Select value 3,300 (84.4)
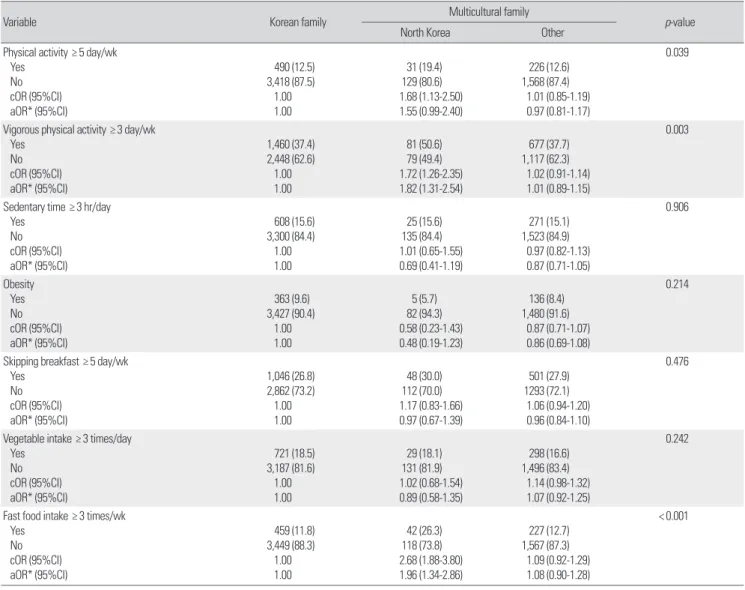 291,236
